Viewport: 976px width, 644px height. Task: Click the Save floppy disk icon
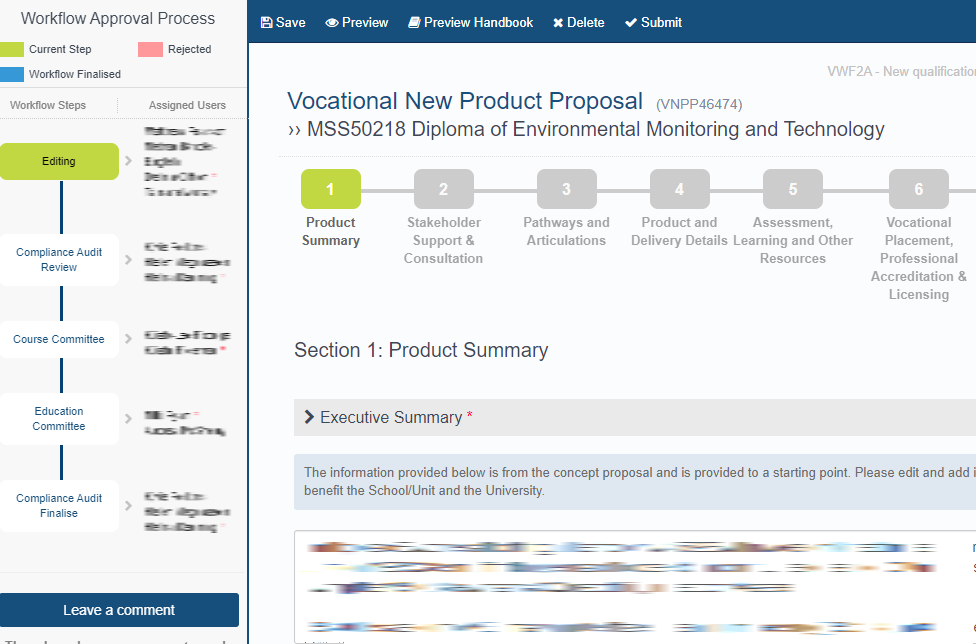point(266,23)
